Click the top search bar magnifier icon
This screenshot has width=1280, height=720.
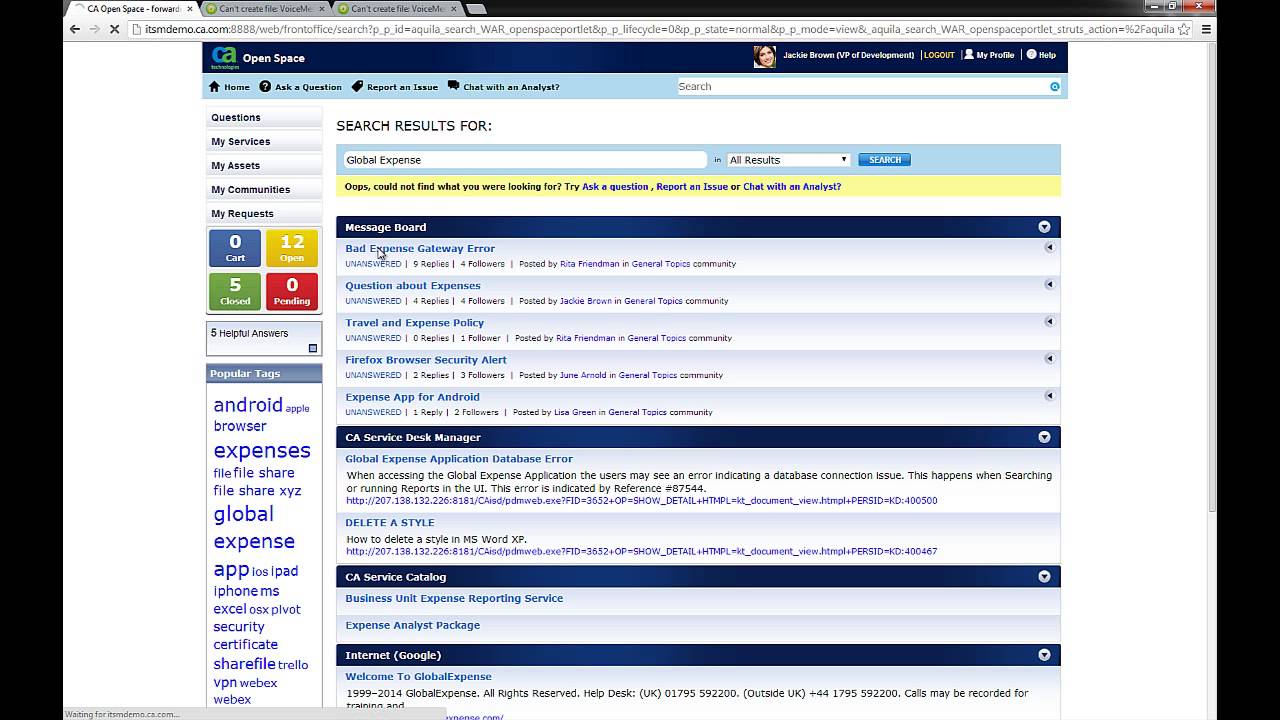pos(1054,87)
